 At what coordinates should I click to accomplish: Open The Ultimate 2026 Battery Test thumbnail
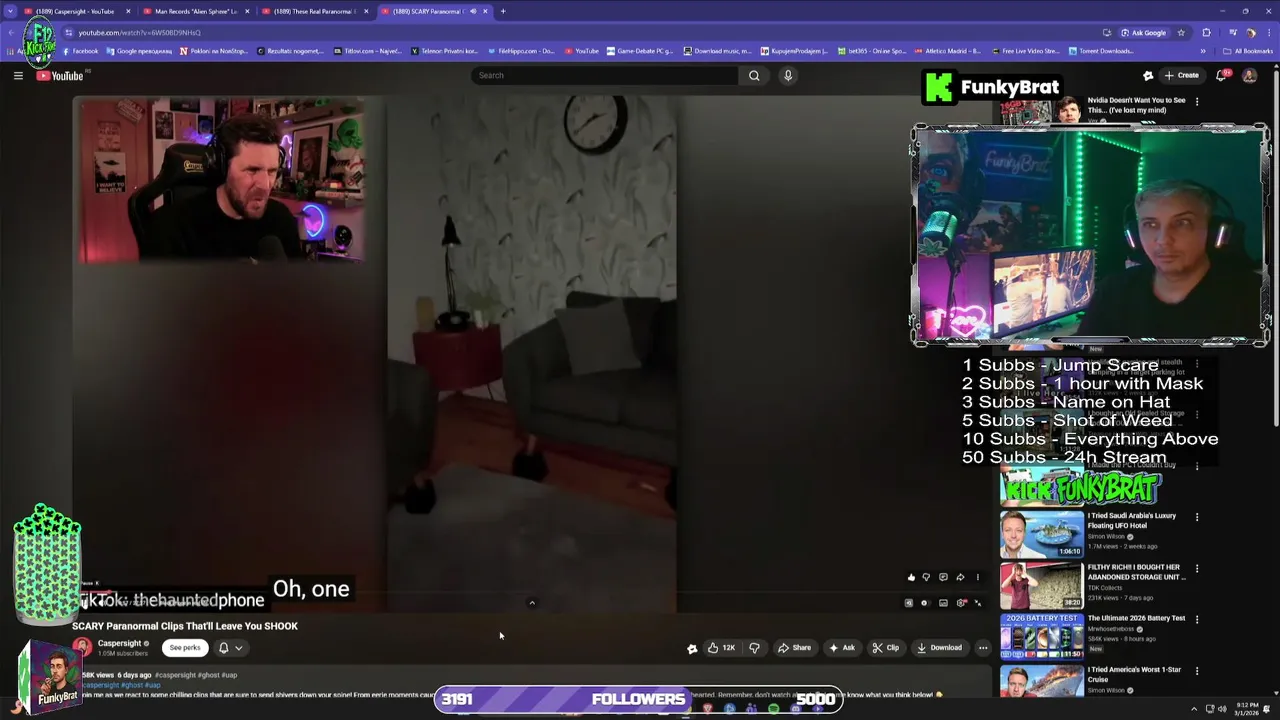click(1042, 636)
